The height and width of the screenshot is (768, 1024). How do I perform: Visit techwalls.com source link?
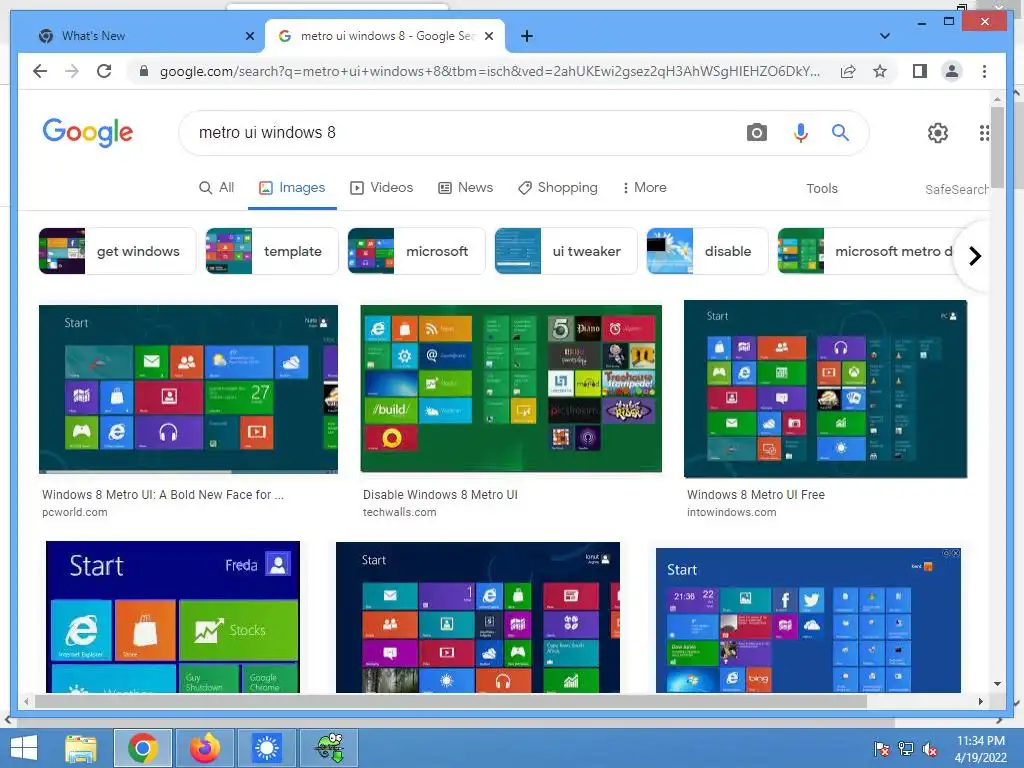[x=399, y=512]
